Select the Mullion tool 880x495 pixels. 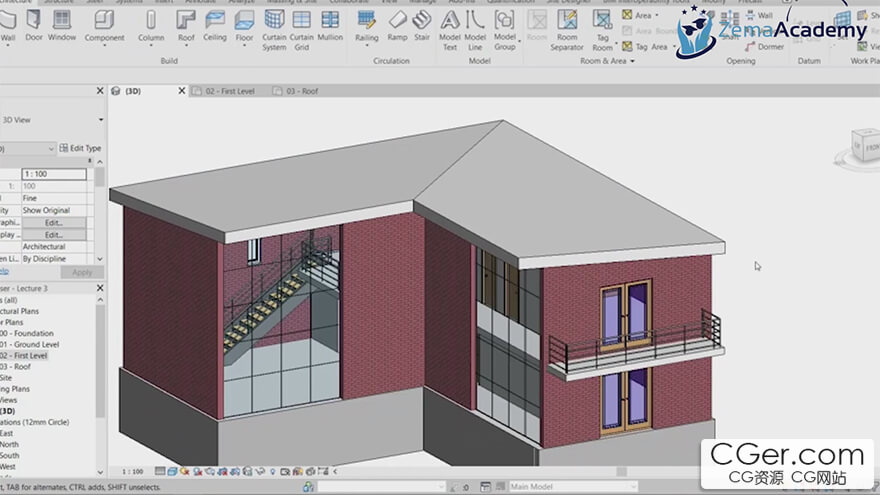330,24
